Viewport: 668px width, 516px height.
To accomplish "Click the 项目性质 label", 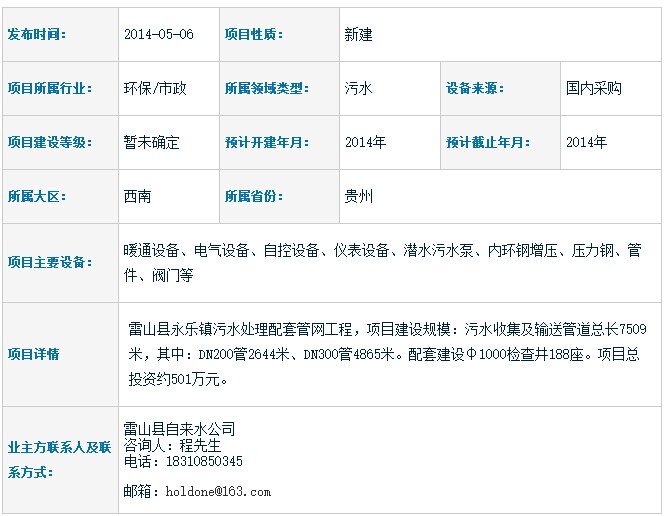I will pos(255,34).
